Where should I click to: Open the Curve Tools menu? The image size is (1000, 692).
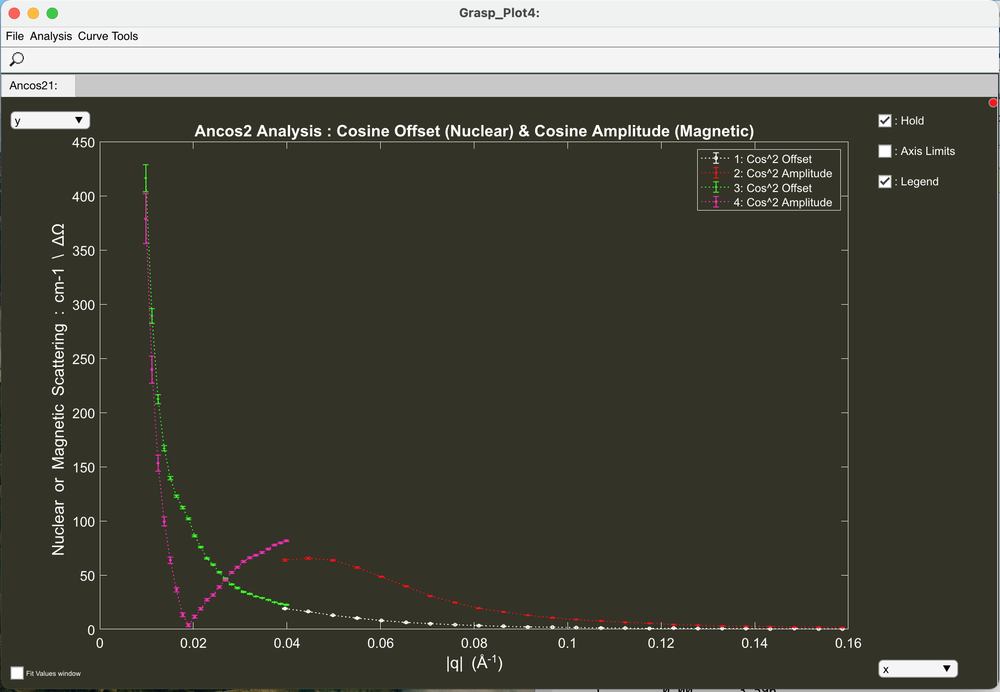tap(108, 36)
